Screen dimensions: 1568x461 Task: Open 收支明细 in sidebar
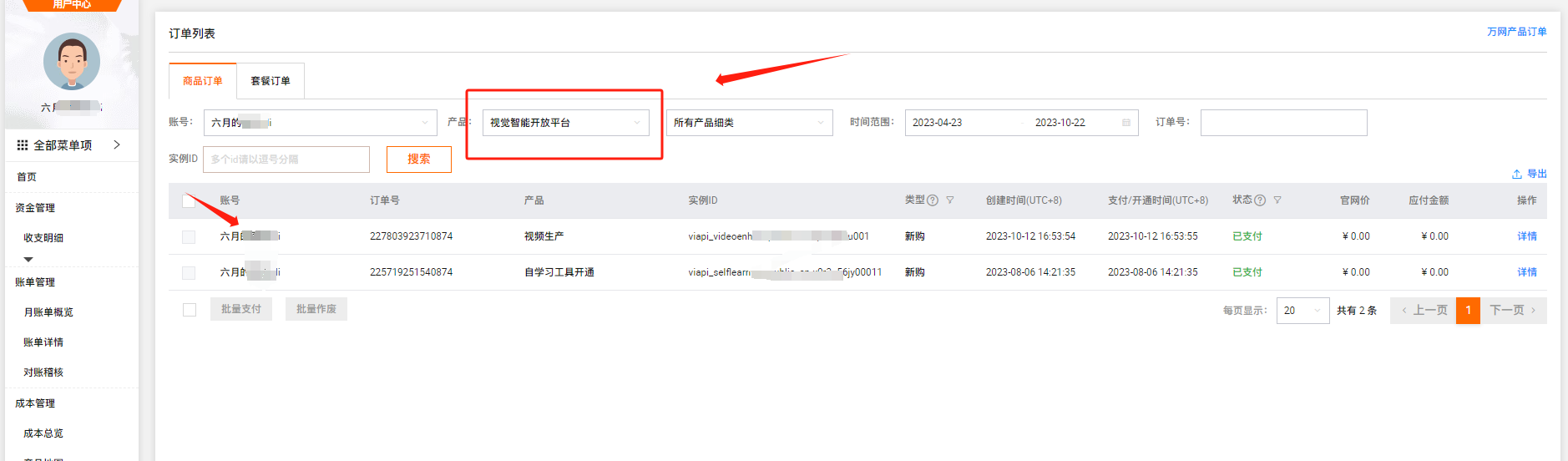[x=43, y=238]
